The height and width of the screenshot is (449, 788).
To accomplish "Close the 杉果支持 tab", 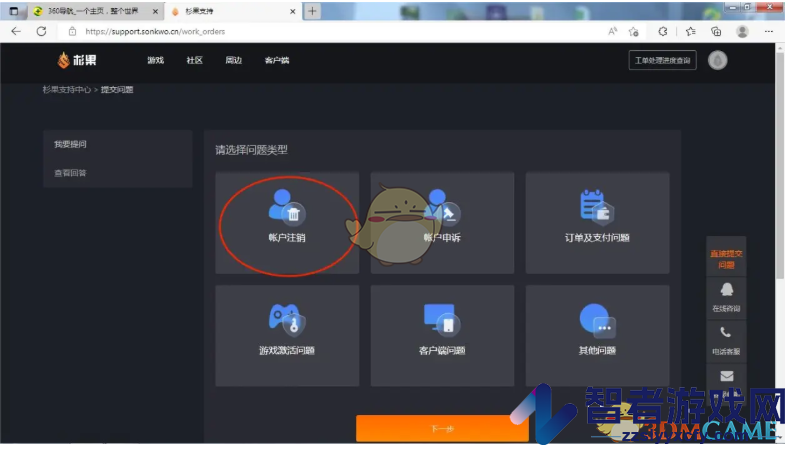I will [x=292, y=11].
